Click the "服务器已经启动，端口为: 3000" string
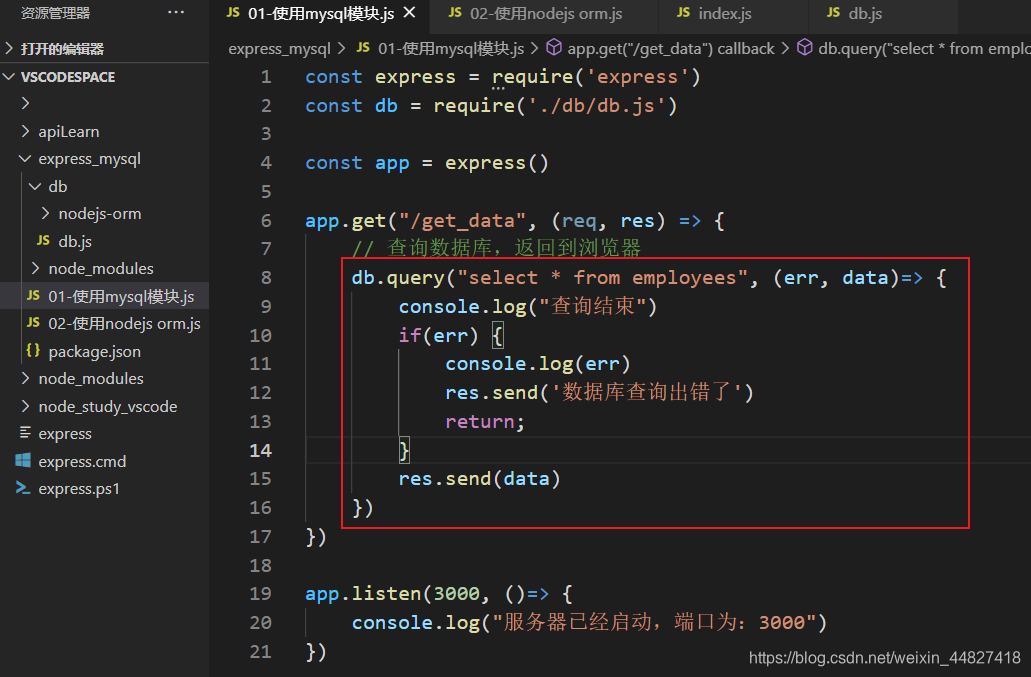Viewport: 1031px width, 677px height. (x=654, y=623)
